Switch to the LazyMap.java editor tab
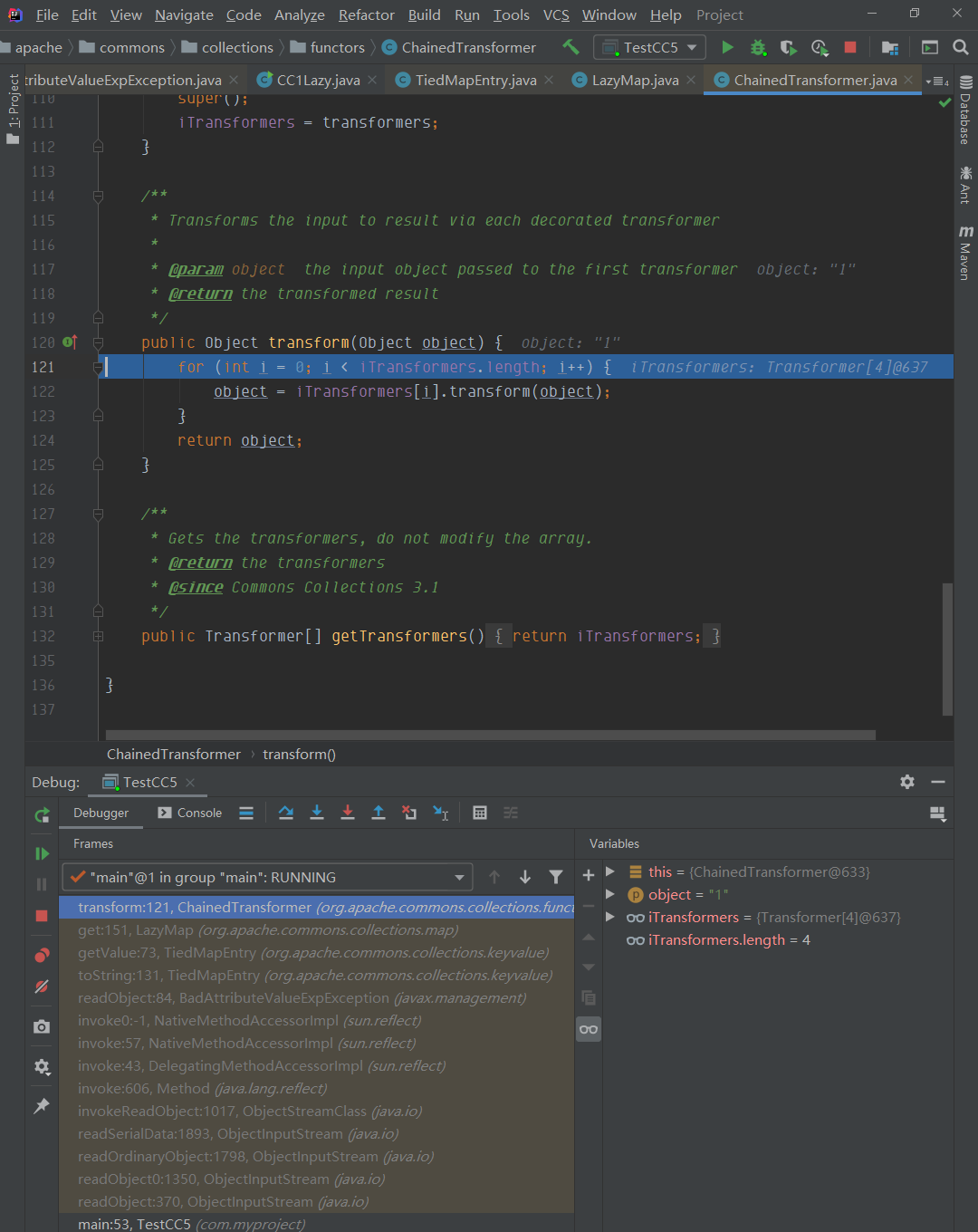The width and height of the screenshot is (978, 1232). click(634, 81)
